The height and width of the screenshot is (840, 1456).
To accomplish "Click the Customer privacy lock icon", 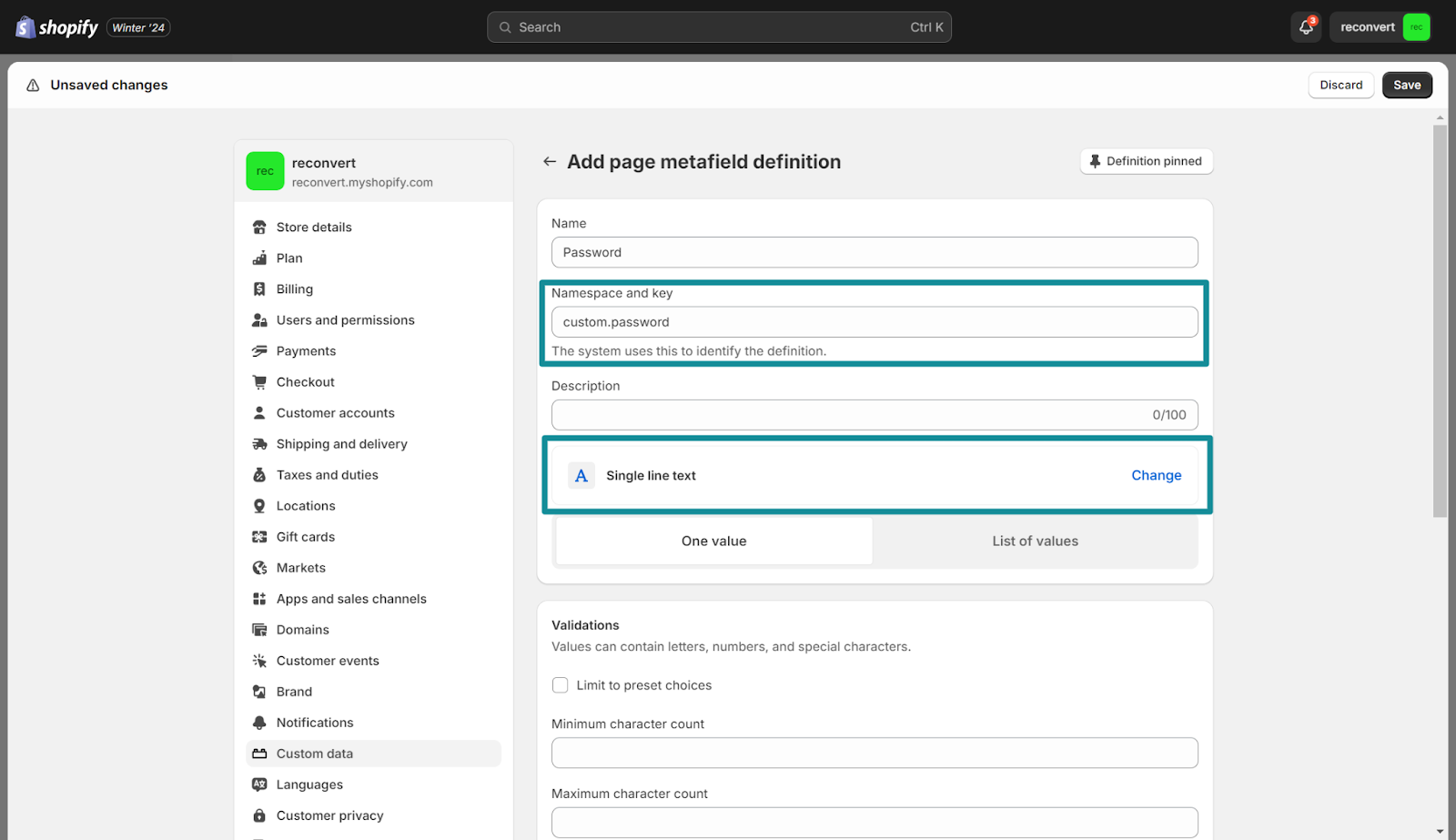I will 259,815.
